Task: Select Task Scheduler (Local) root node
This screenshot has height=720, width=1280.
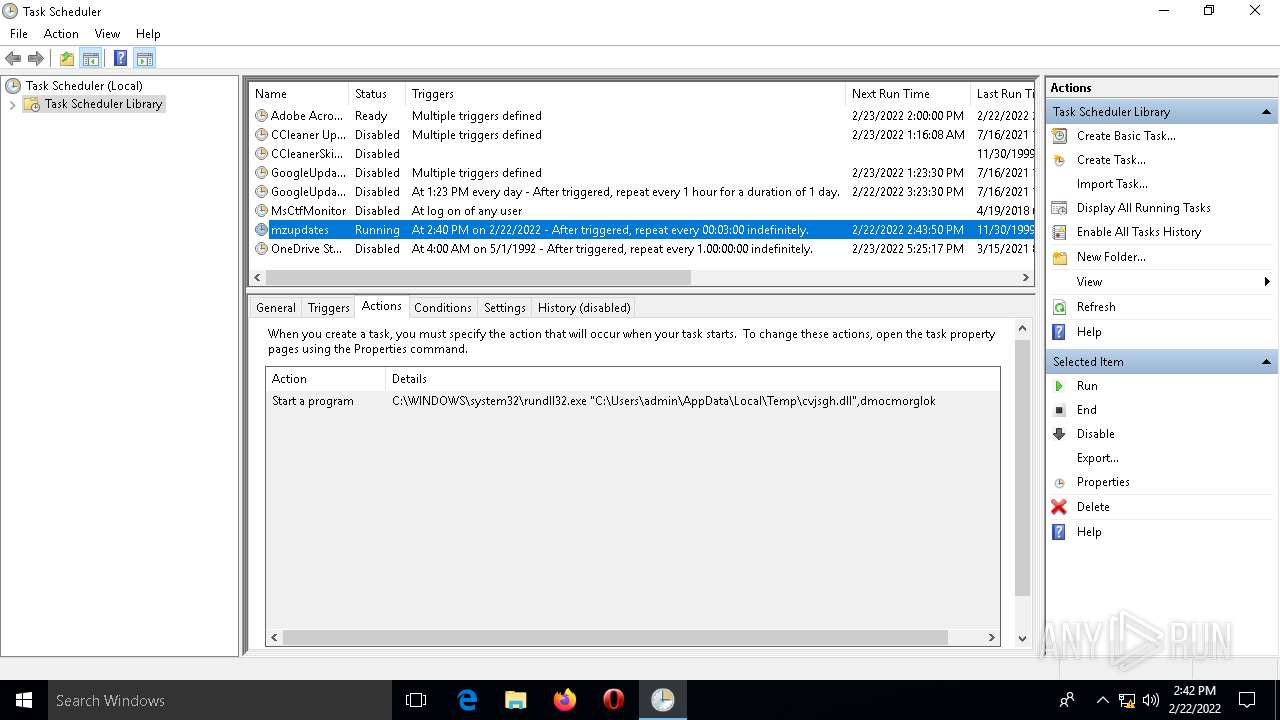Action: point(84,86)
